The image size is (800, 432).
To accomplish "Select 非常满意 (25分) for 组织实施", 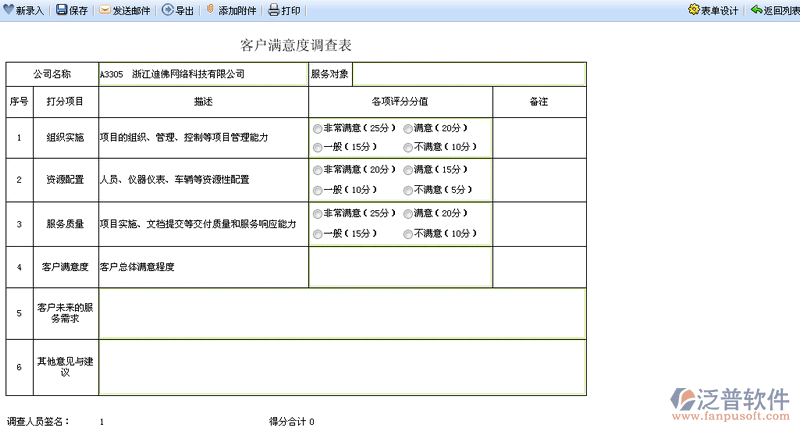I will click(x=318, y=129).
